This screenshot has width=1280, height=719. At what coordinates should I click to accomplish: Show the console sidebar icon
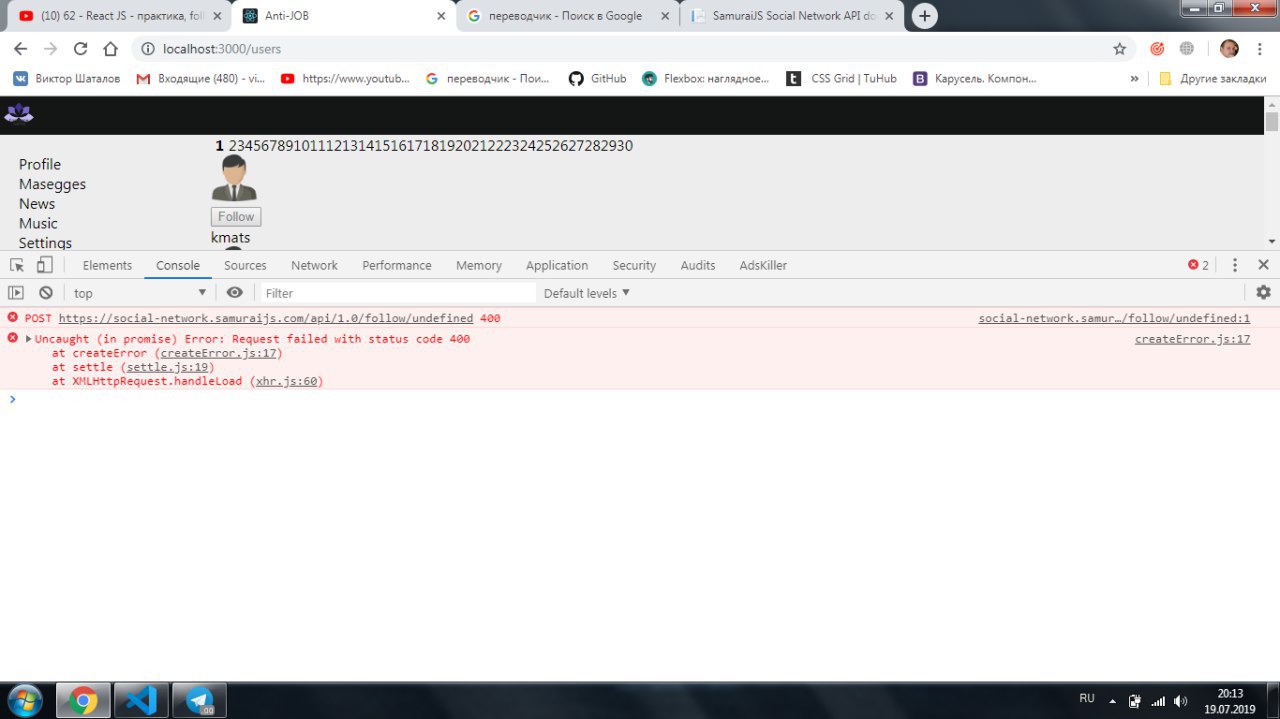click(16, 293)
